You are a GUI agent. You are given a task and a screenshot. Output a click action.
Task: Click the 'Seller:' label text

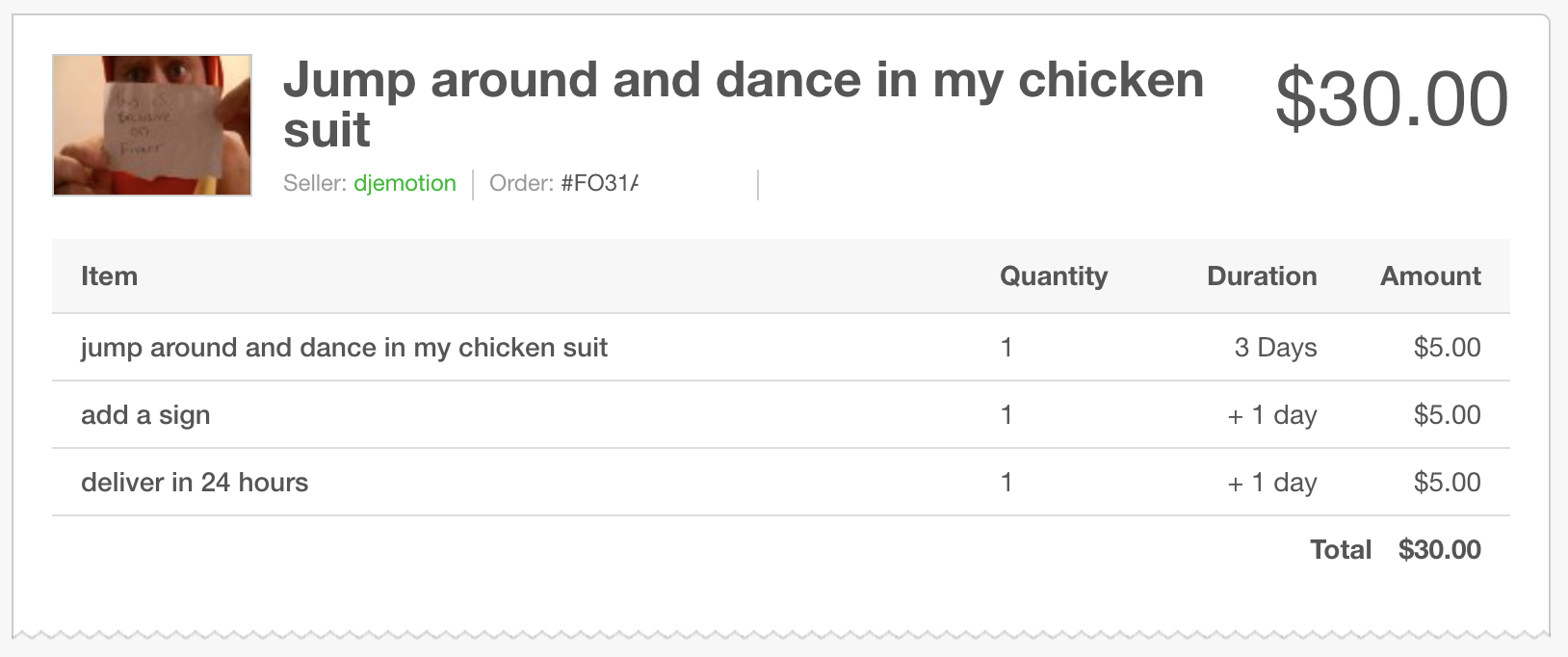pos(314,183)
